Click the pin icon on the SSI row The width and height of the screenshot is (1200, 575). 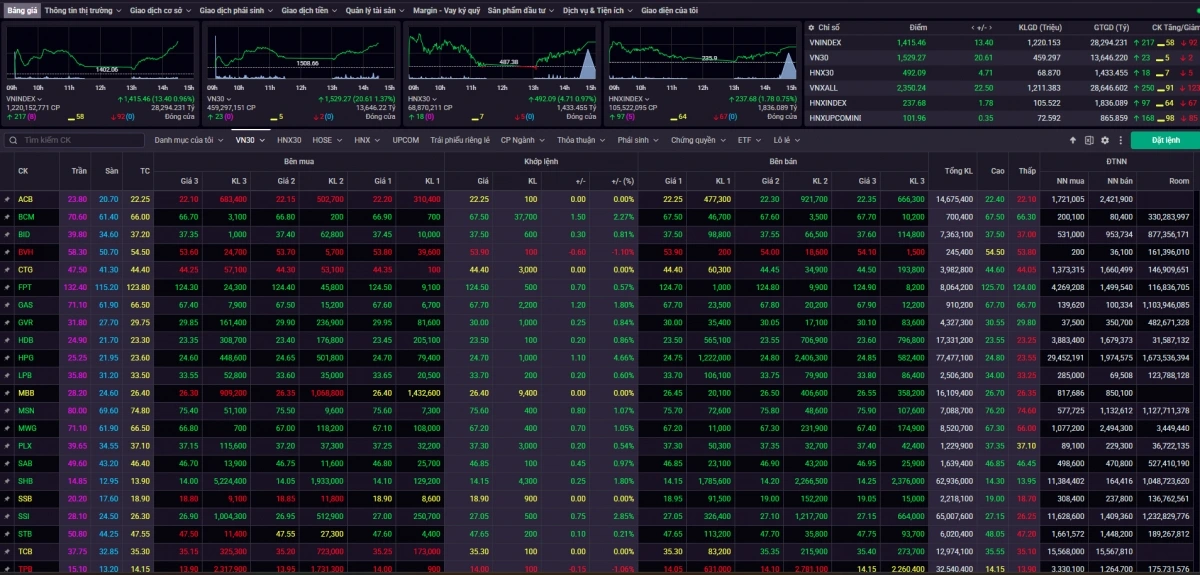7,515
